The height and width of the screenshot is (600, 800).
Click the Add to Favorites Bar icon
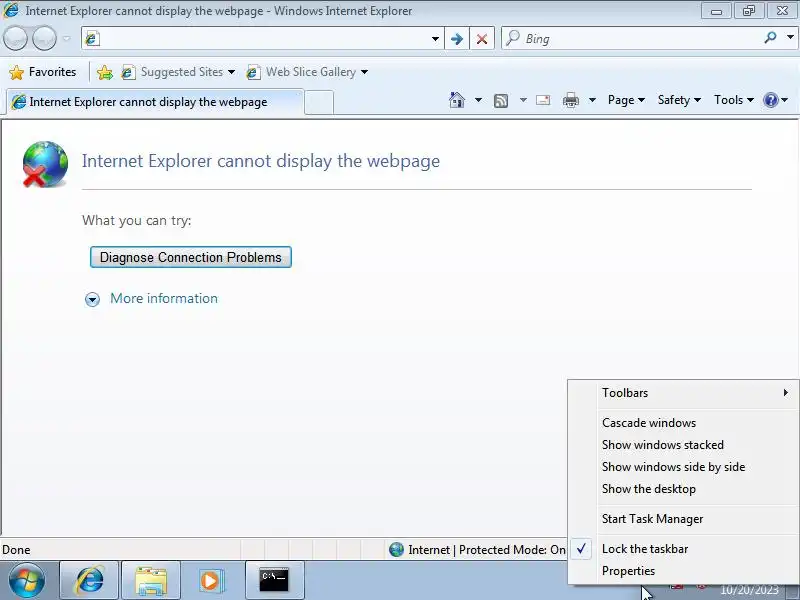coord(105,72)
